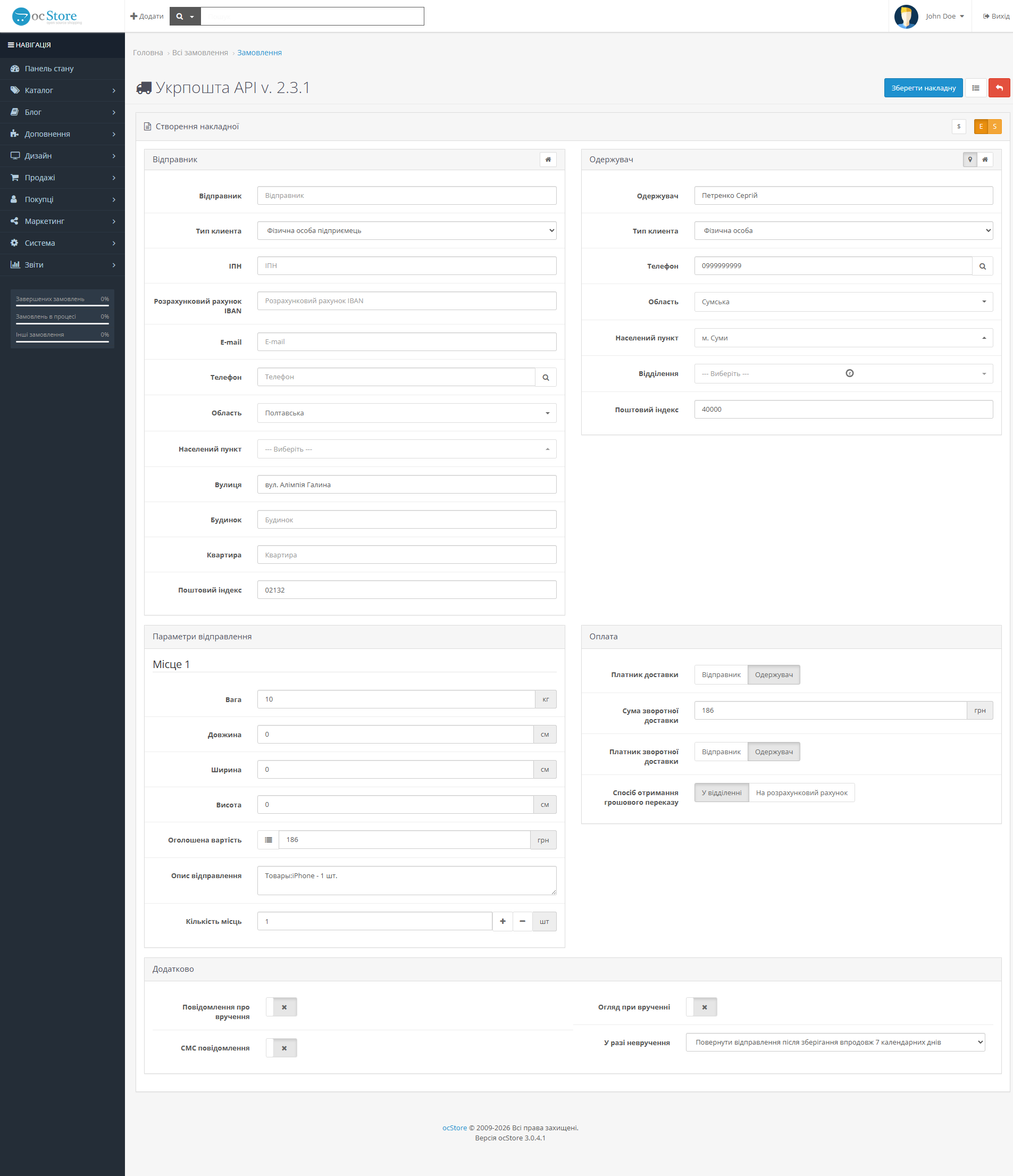
Task: Click the search magnifier in top bar
Action: [185, 16]
